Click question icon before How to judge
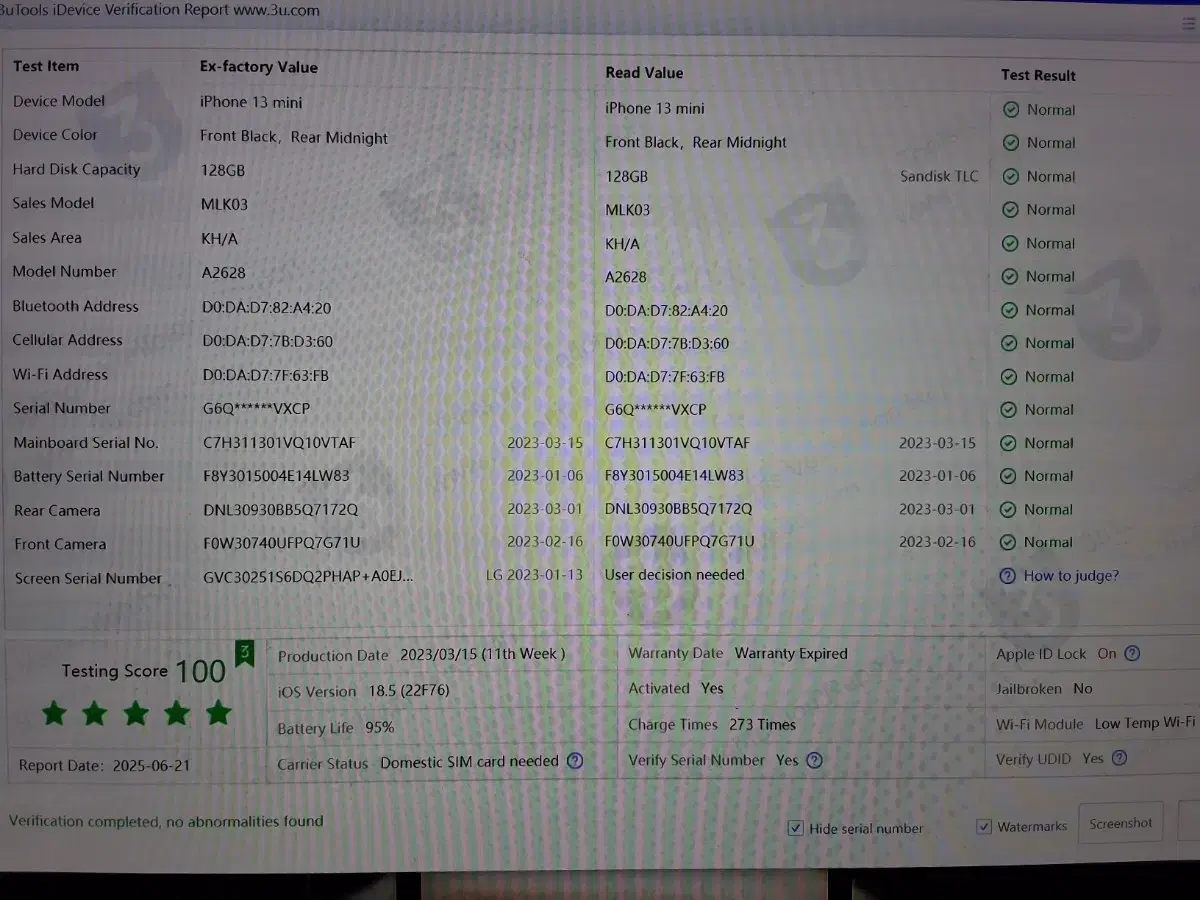 point(1007,576)
